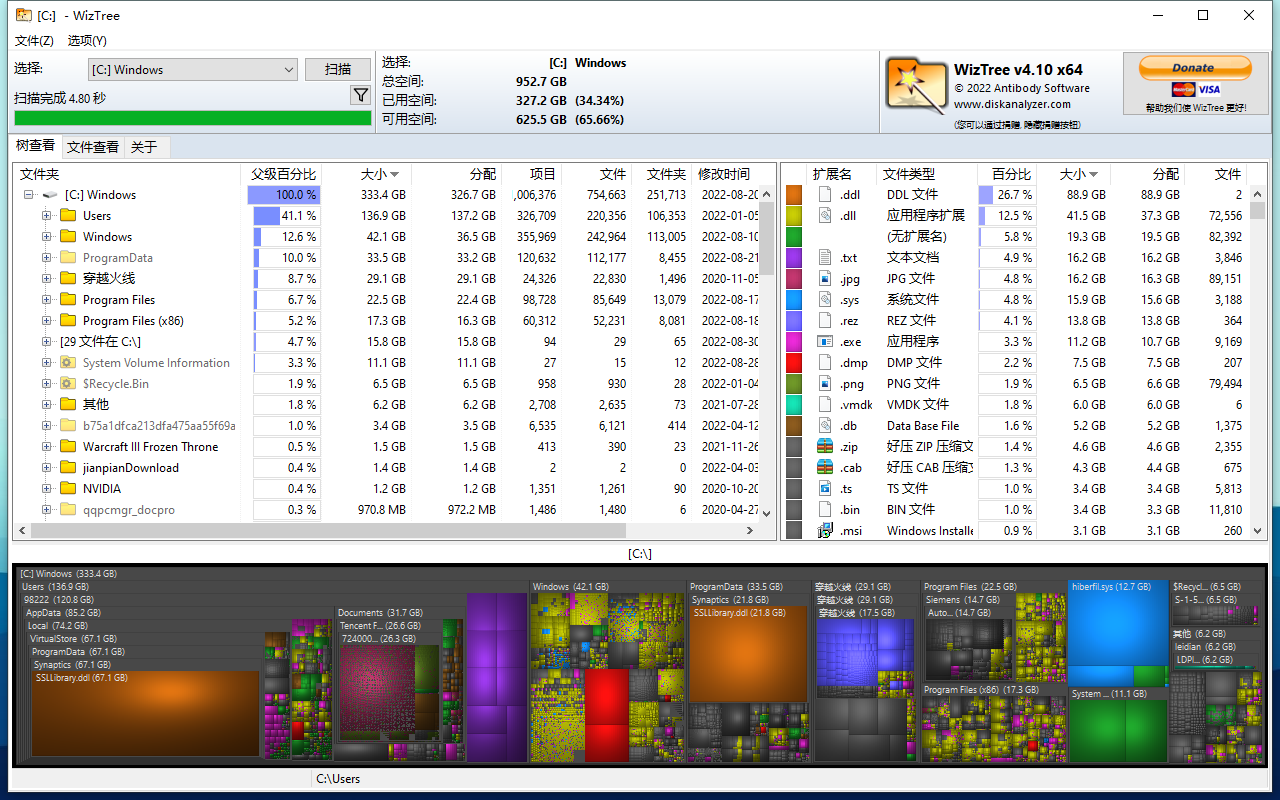Click the .zip archive file icon
The width and height of the screenshot is (1280, 800).
825,447
